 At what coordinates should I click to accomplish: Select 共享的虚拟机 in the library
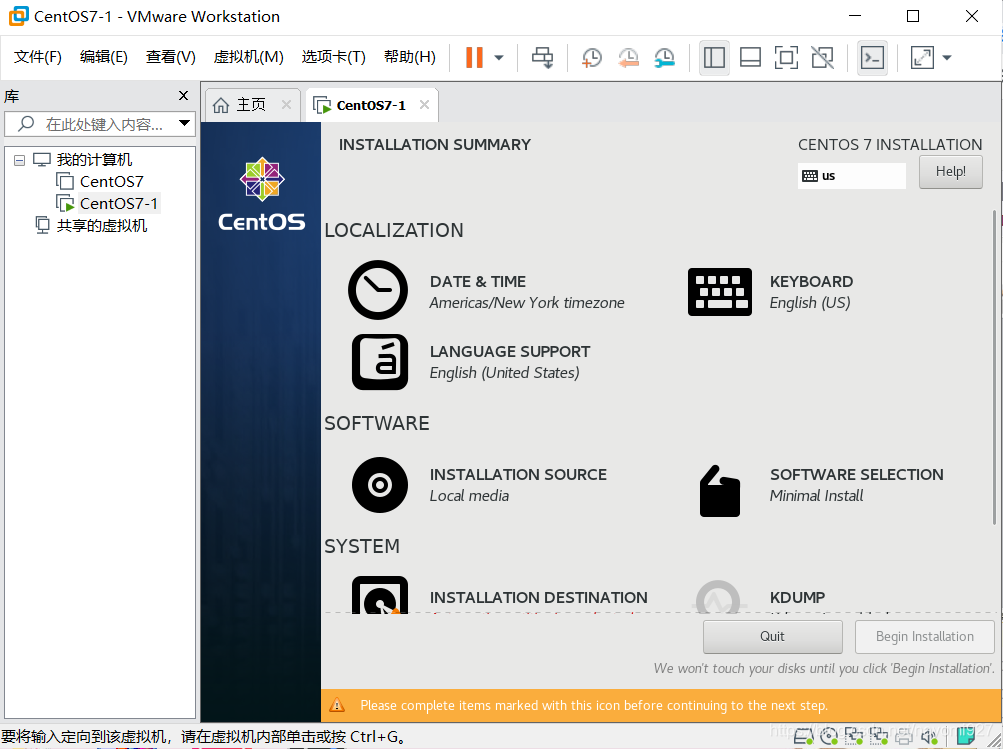click(102, 226)
